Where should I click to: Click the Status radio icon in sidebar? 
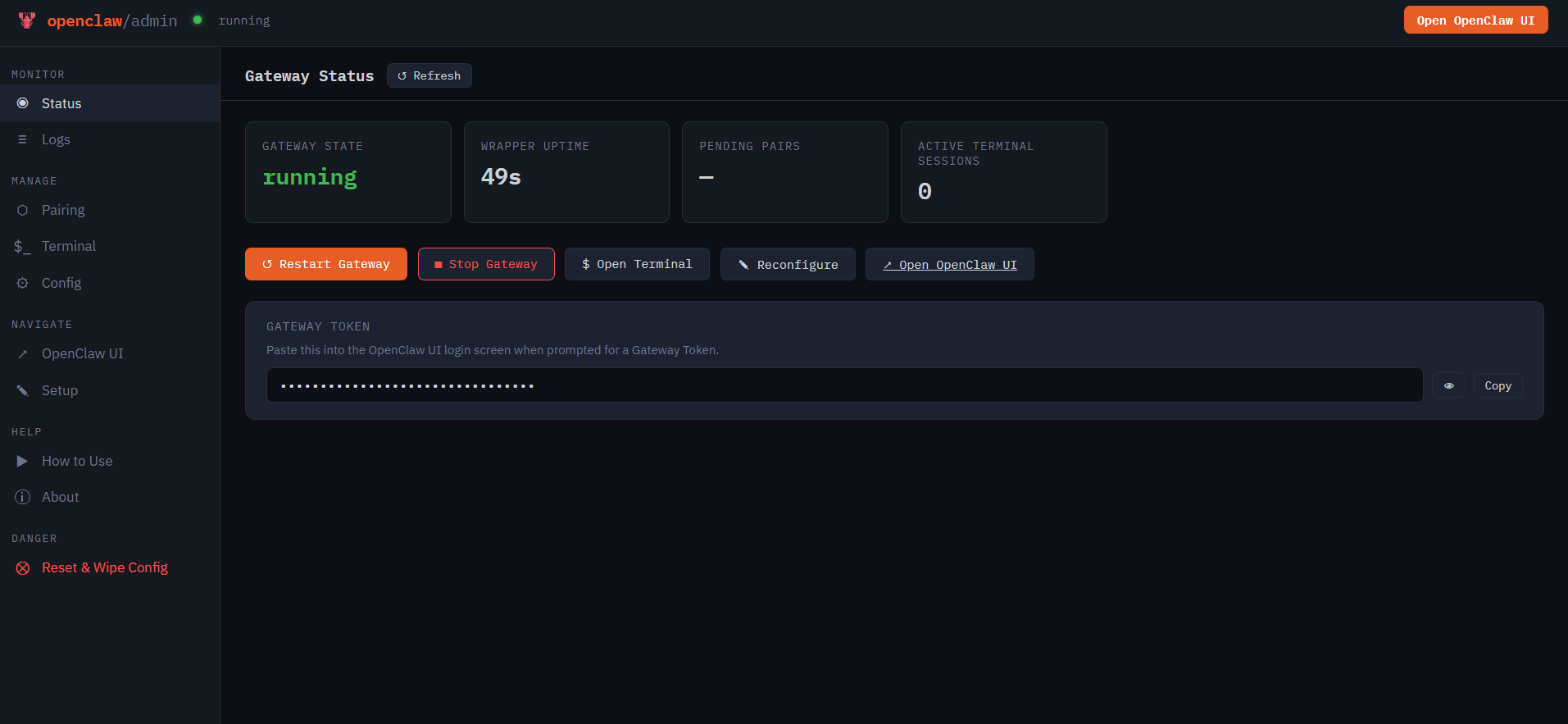point(23,103)
